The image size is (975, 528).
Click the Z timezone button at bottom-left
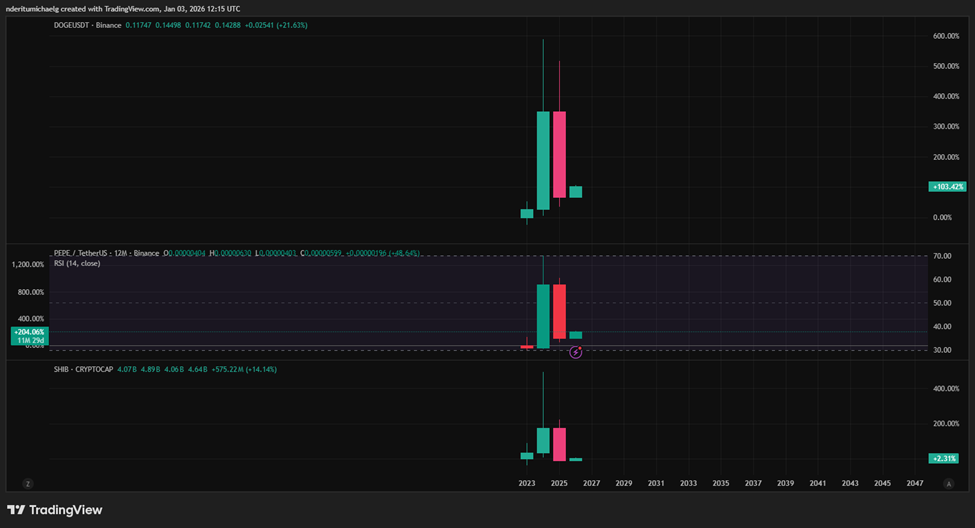click(28, 483)
